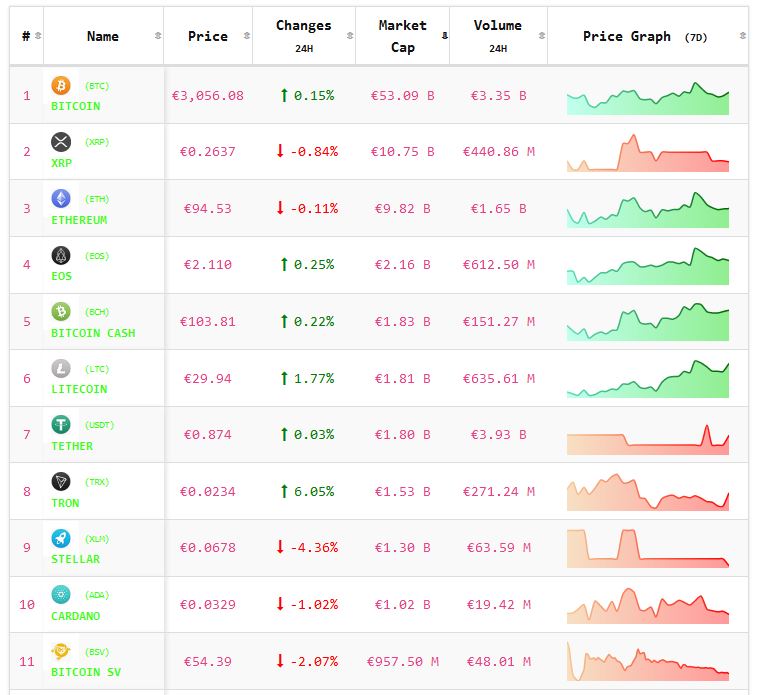Select the Ethereum diamond icon
The height and width of the screenshot is (695, 757).
61,198
